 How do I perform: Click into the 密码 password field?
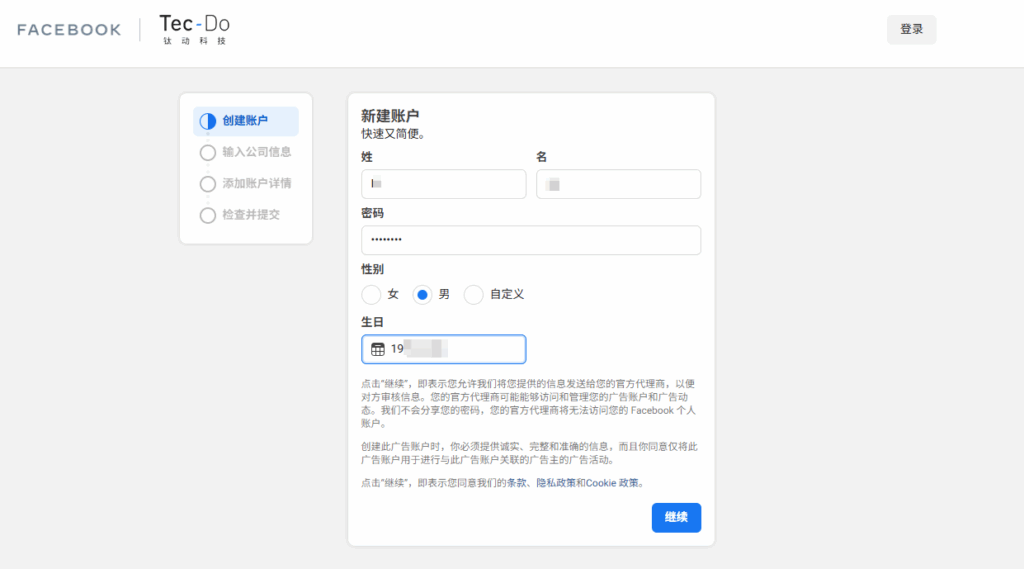530,240
